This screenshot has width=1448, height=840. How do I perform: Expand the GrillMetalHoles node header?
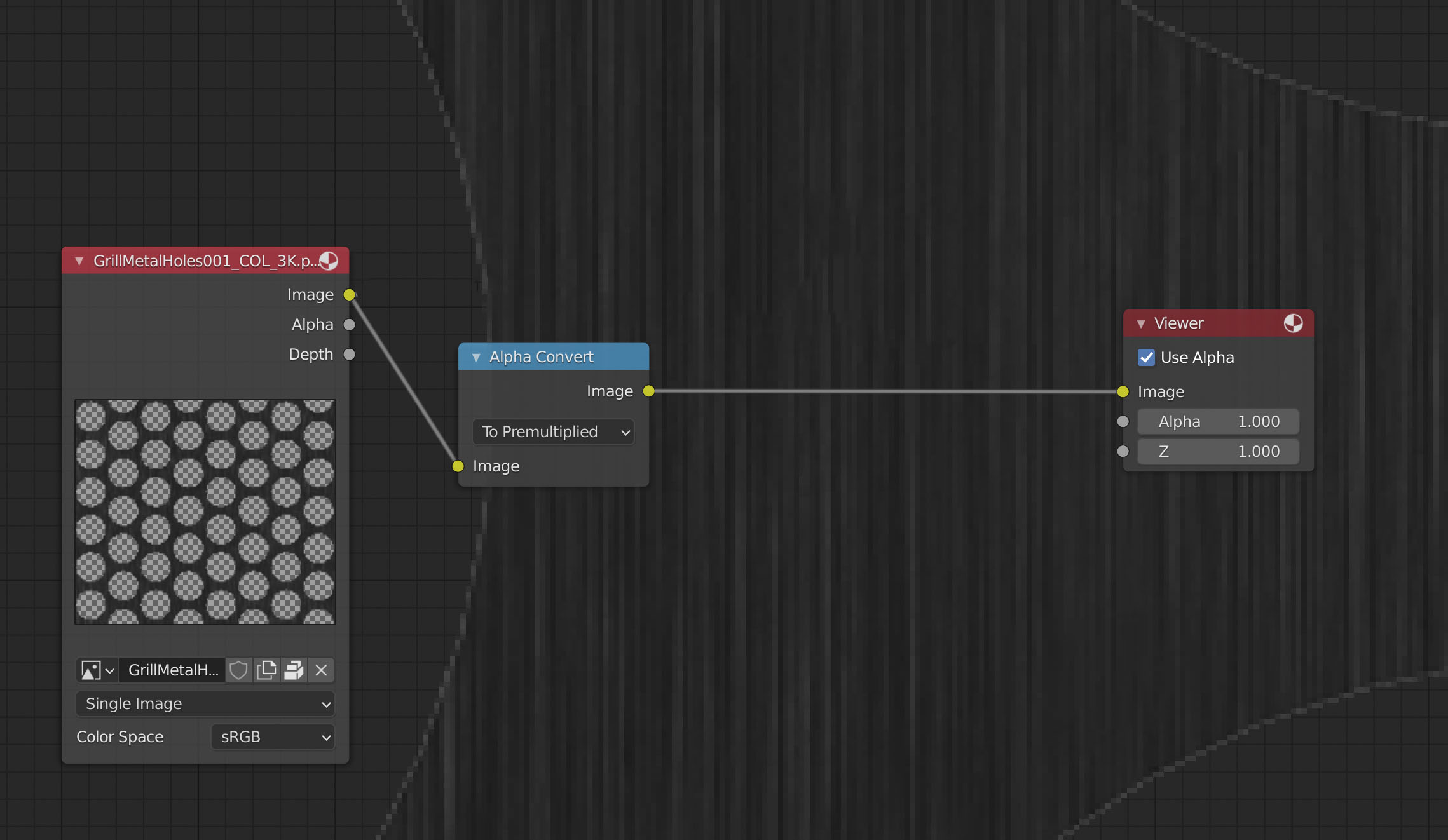point(79,260)
